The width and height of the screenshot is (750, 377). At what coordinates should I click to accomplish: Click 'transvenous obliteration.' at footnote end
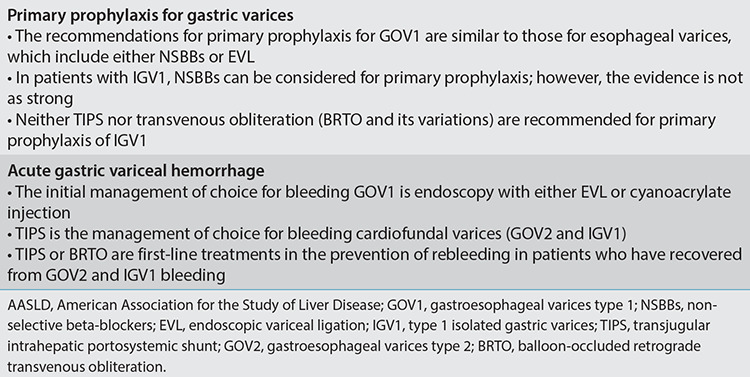86,367
